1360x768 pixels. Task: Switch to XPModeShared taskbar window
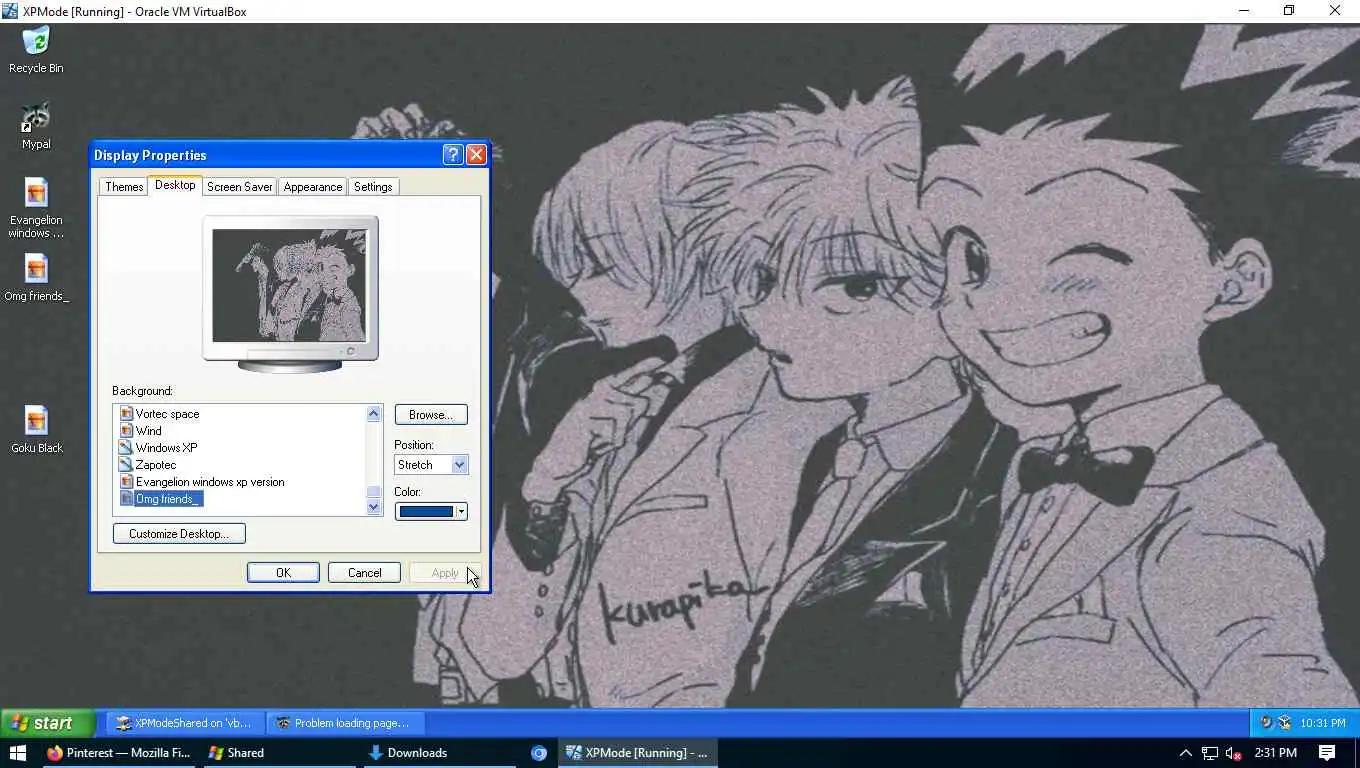click(184, 723)
